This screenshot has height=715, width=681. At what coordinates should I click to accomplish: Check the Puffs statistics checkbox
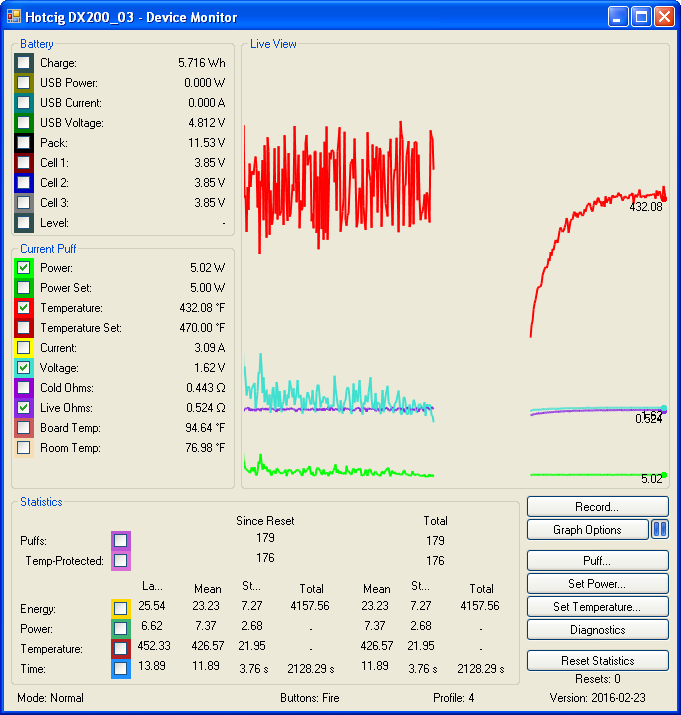click(121, 541)
